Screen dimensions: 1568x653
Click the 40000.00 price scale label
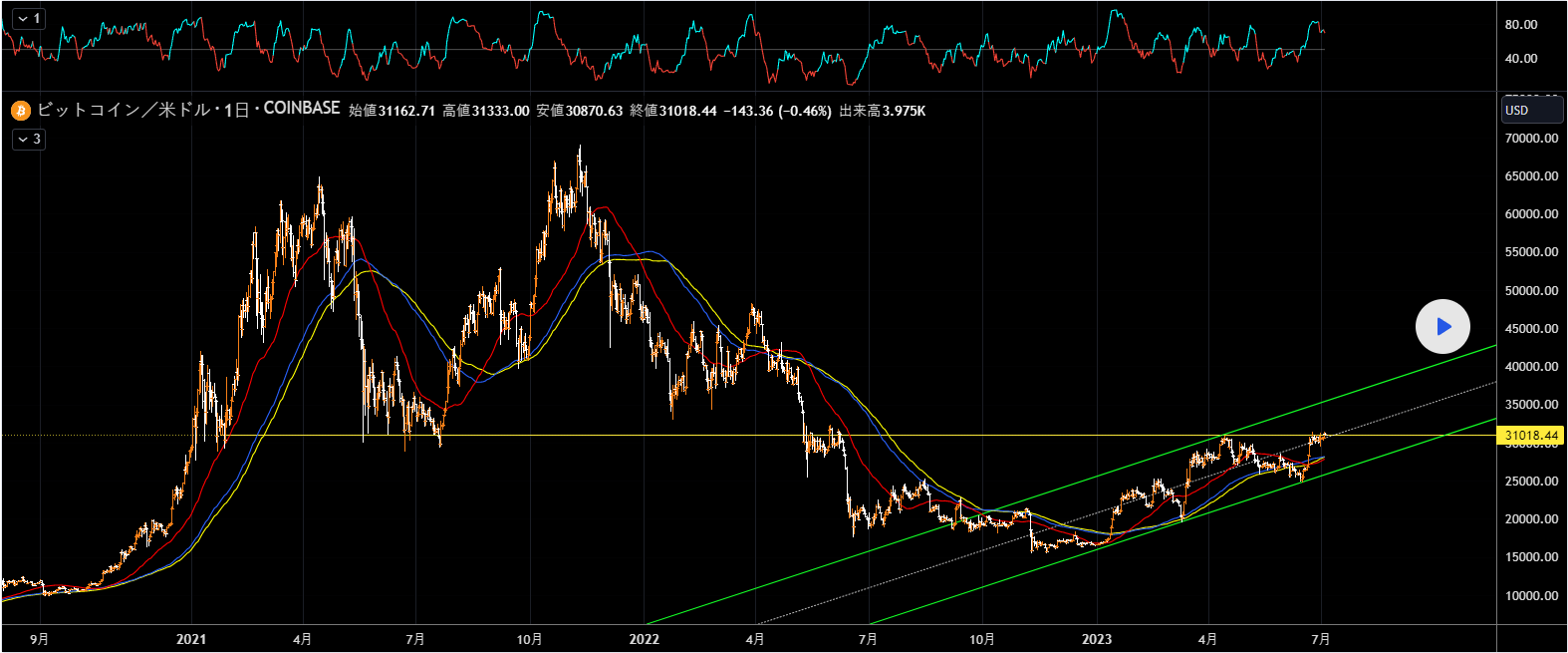[1531, 367]
